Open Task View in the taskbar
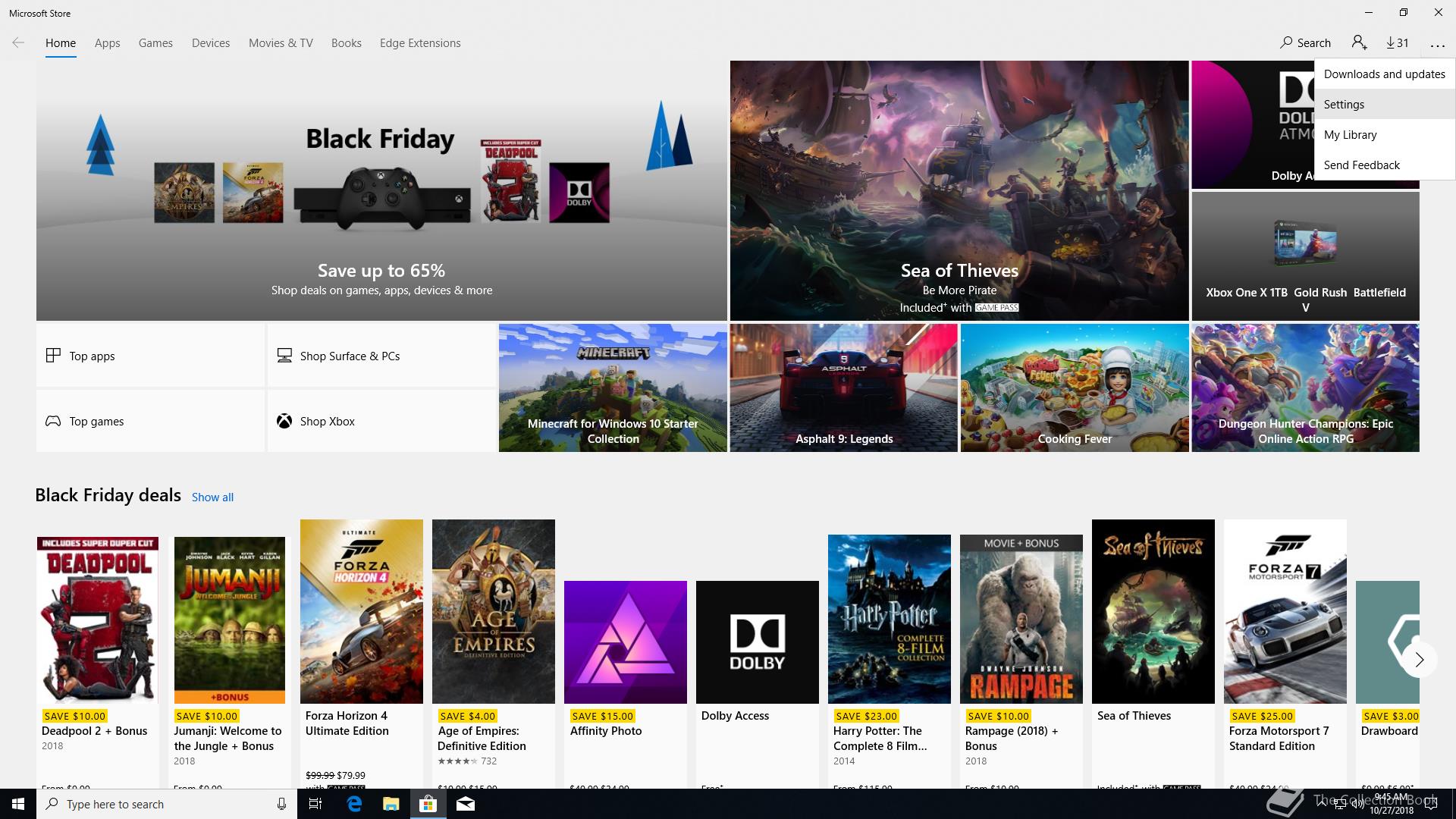 point(315,804)
